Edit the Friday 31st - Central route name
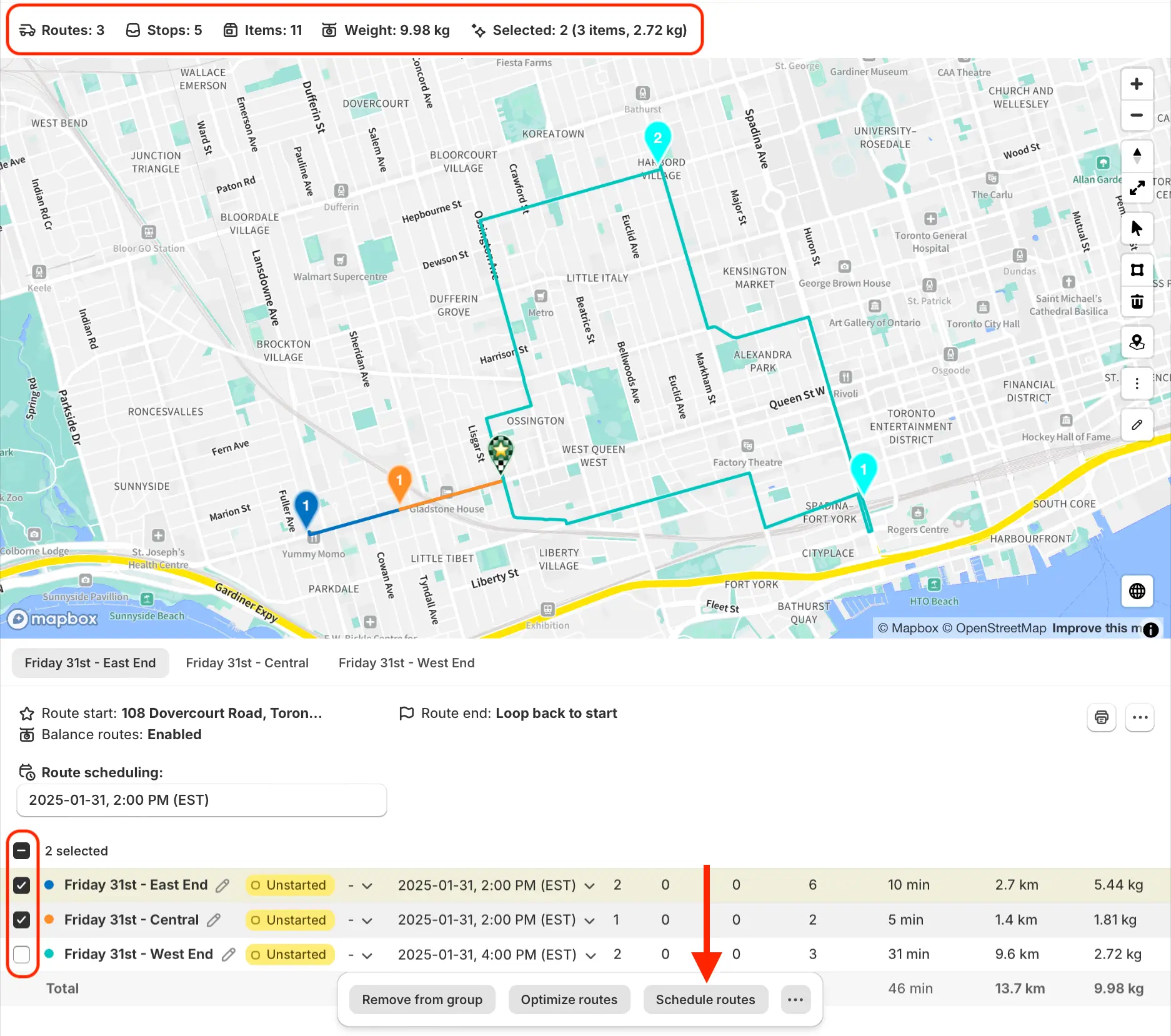The width and height of the screenshot is (1171, 1036). coord(214,920)
